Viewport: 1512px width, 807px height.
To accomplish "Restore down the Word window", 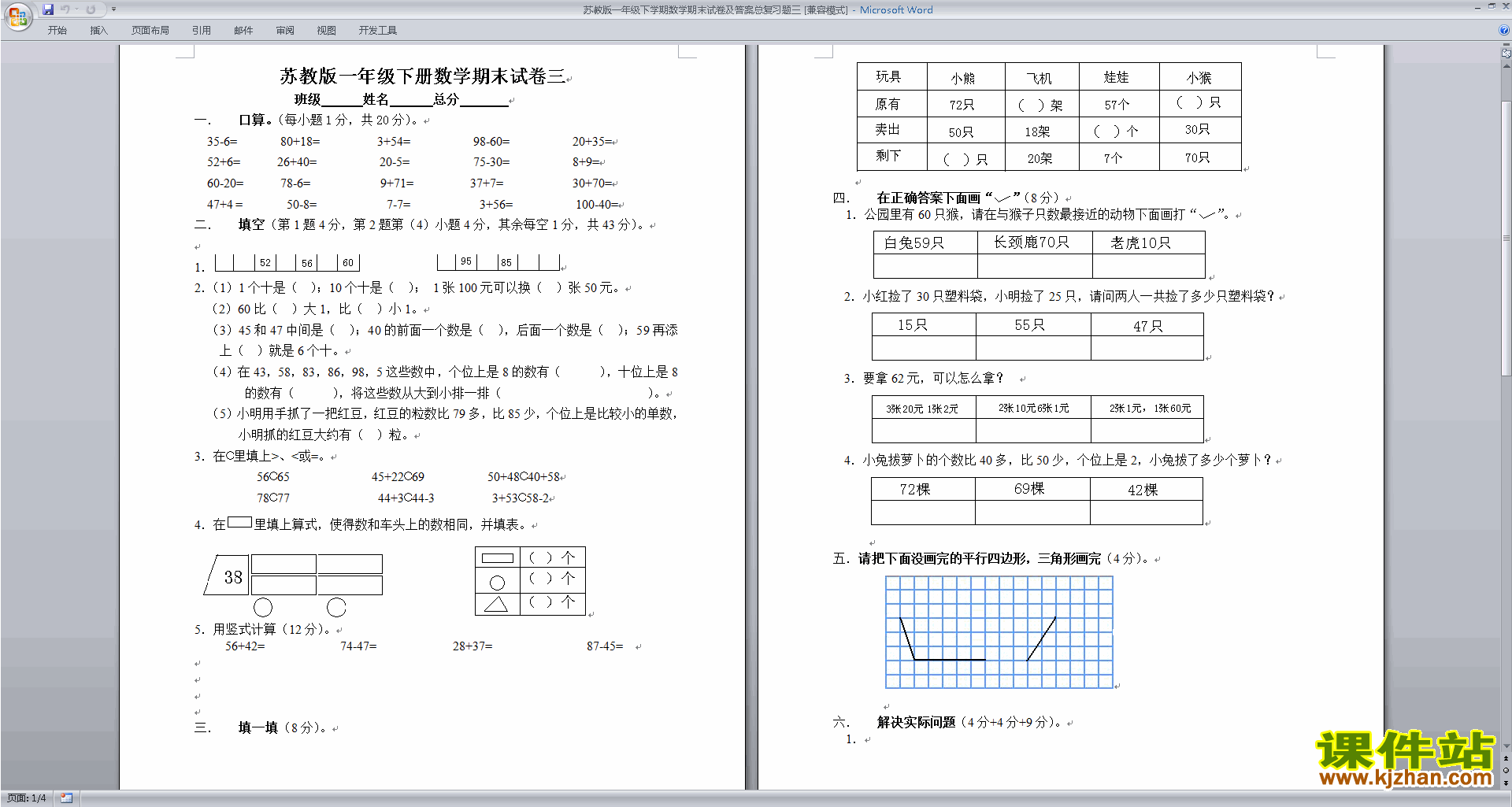I will click(x=1492, y=7).
